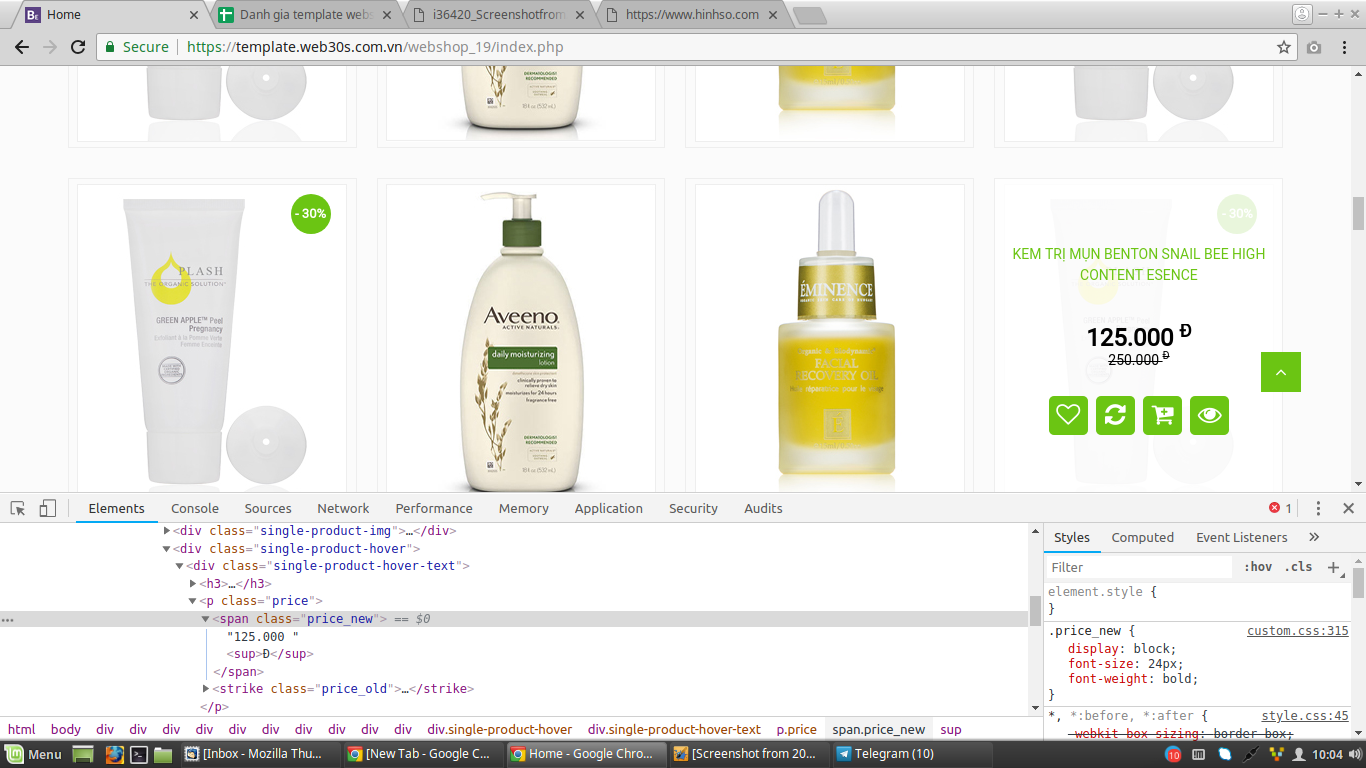Switch to the i36420_Screenshotfrom tab

tap(499, 15)
